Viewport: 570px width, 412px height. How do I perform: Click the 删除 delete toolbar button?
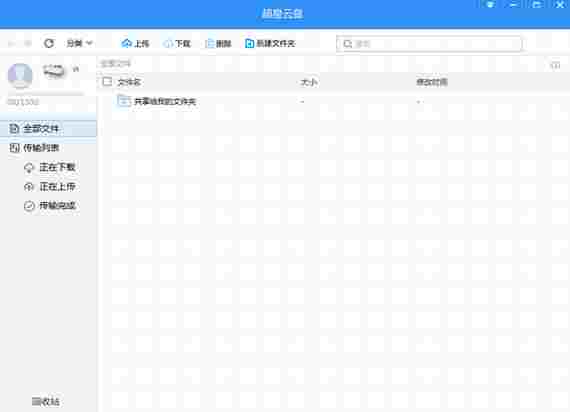click(x=218, y=44)
